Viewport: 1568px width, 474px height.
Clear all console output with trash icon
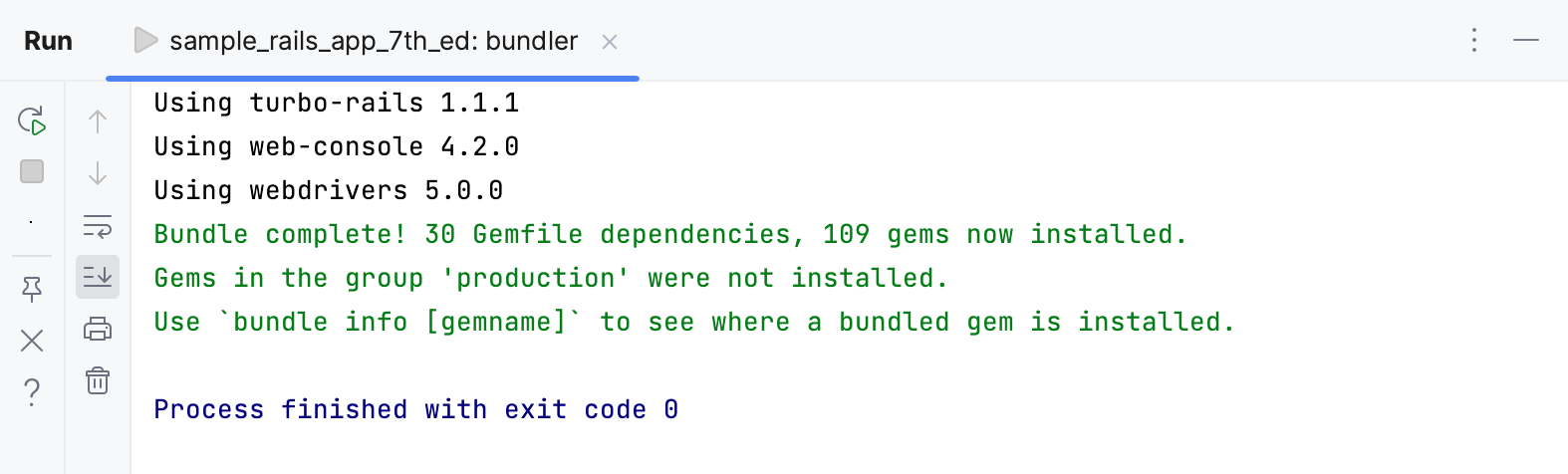[x=98, y=380]
